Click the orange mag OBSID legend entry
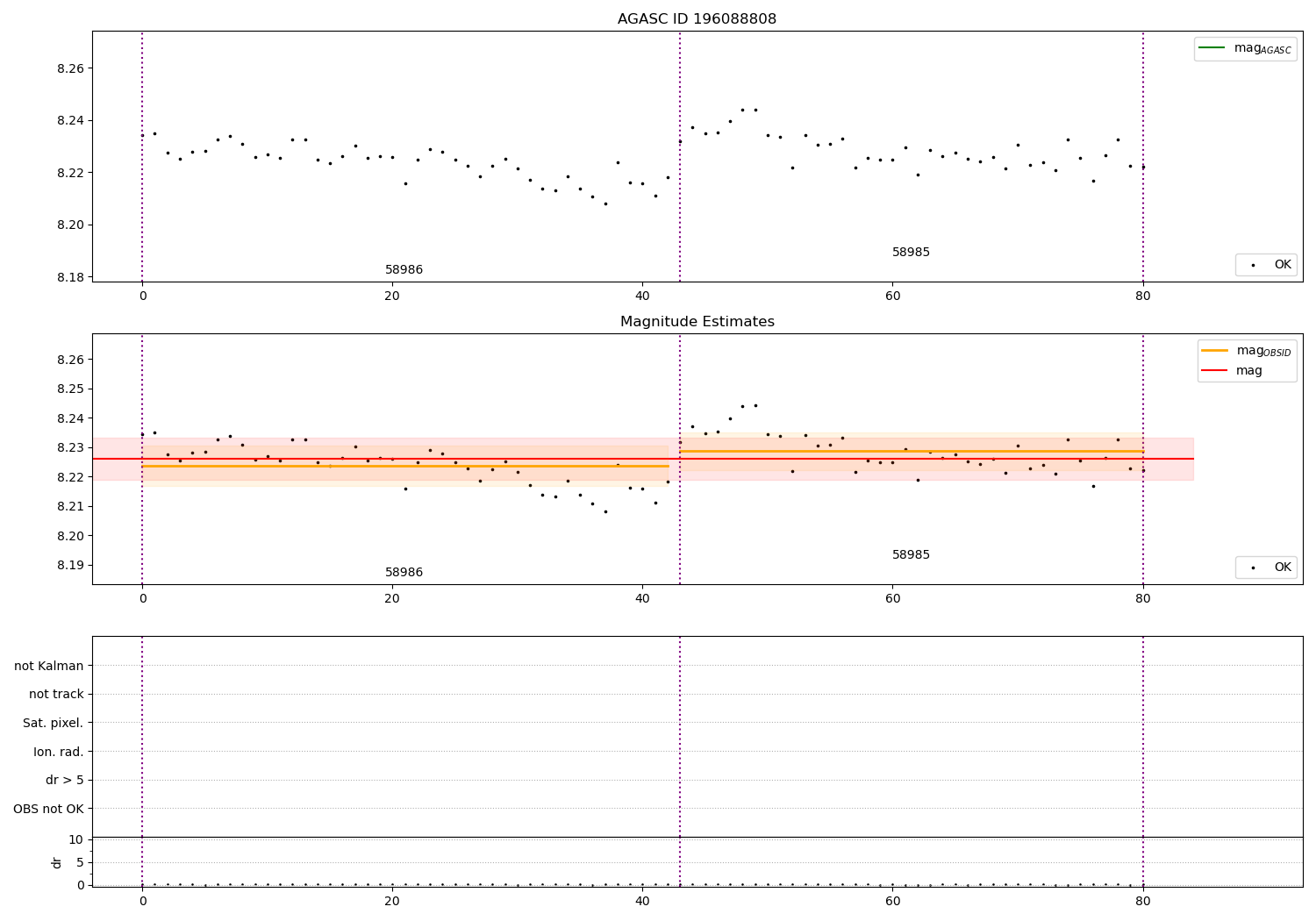Viewport: 1316px width, 921px height. tap(1246, 351)
